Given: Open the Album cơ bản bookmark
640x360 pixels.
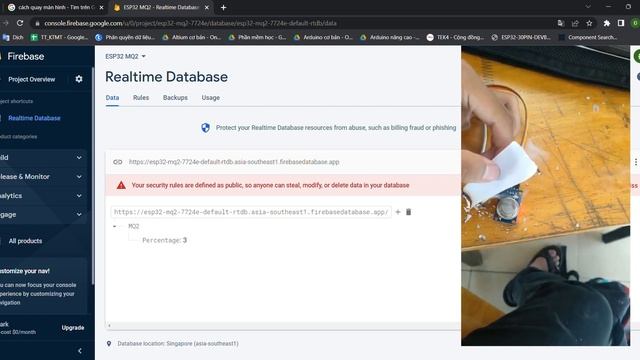Looking at the screenshot, I should (x=192, y=37).
